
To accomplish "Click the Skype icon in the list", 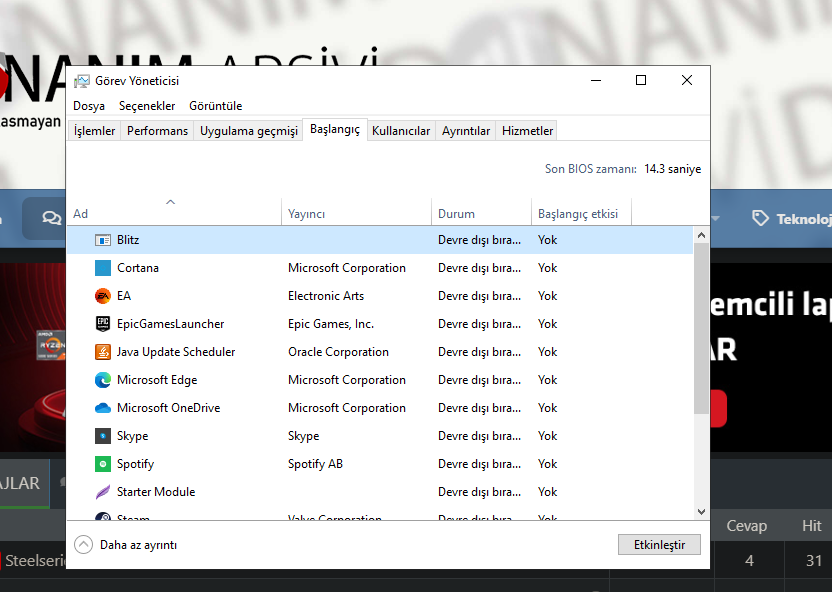I will coord(102,436).
